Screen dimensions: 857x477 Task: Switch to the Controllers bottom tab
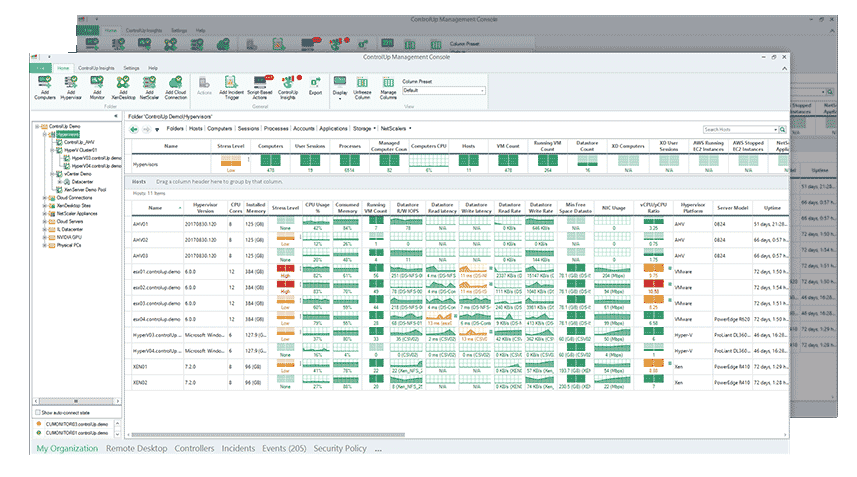(194, 448)
